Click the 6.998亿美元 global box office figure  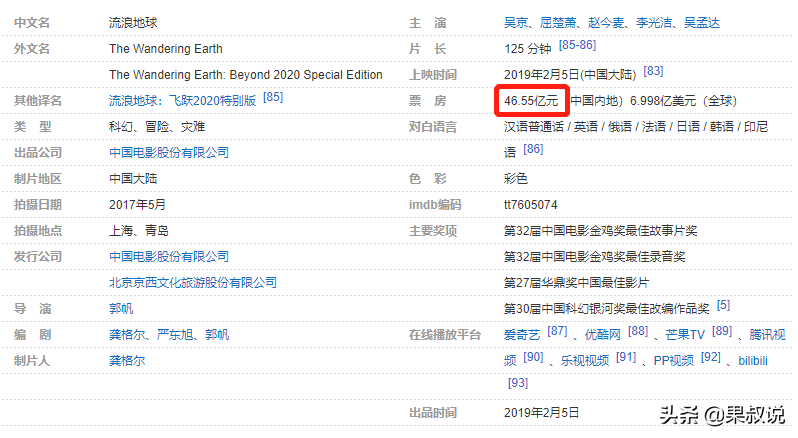(663, 101)
